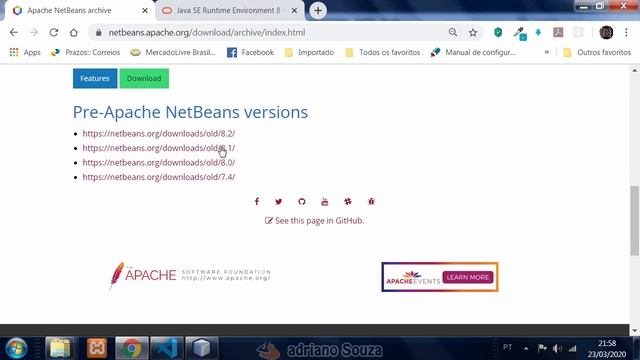The image size is (640, 360).
Task: Open the NetBeans 8.2 download link
Action: click(159, 133)
